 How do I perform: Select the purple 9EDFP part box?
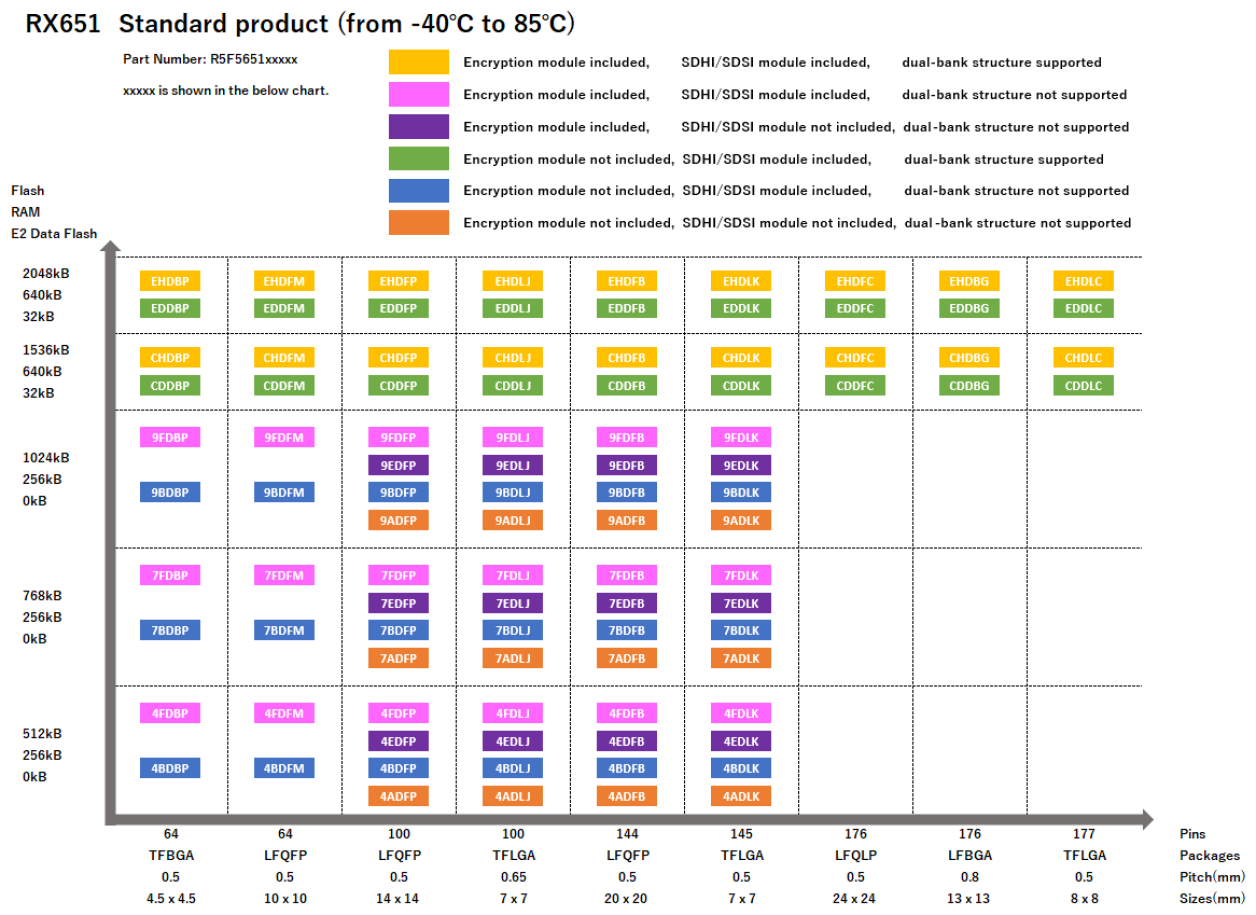(x=398, y=465)
